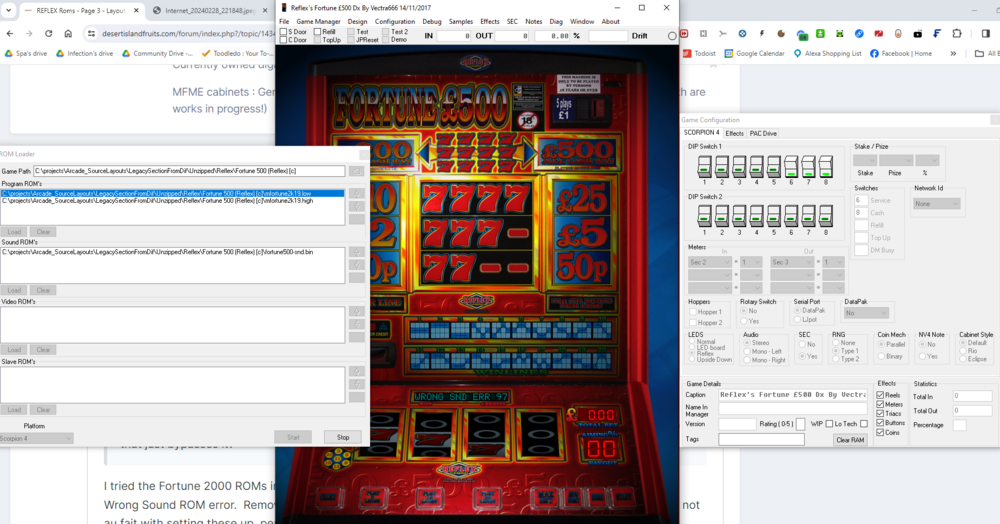Click the TV-shaped extension icon
This screenshot has width=1000, height=524.
point(918,33)
